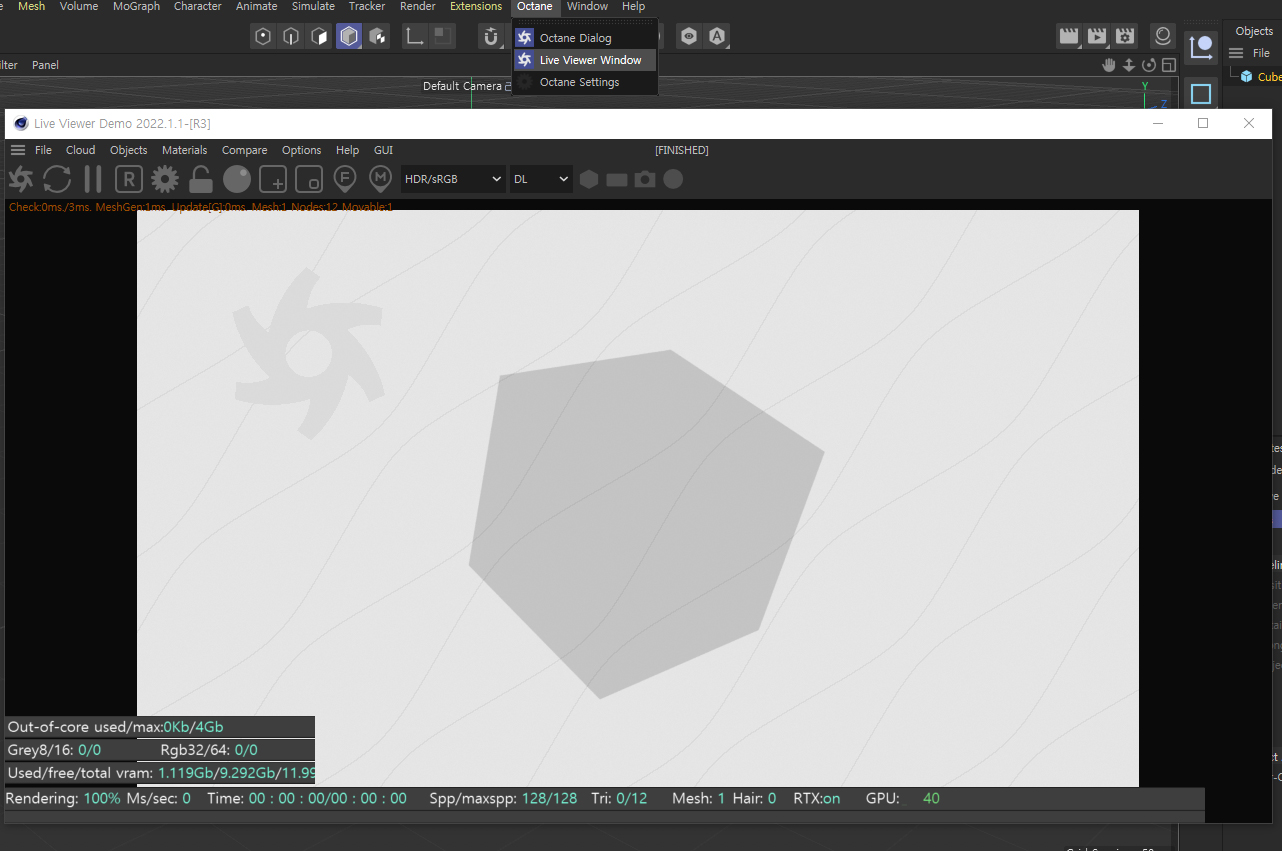Open the Panel menu in viewport
This screenshot has height=851, width=1282.
click(45, 65)
